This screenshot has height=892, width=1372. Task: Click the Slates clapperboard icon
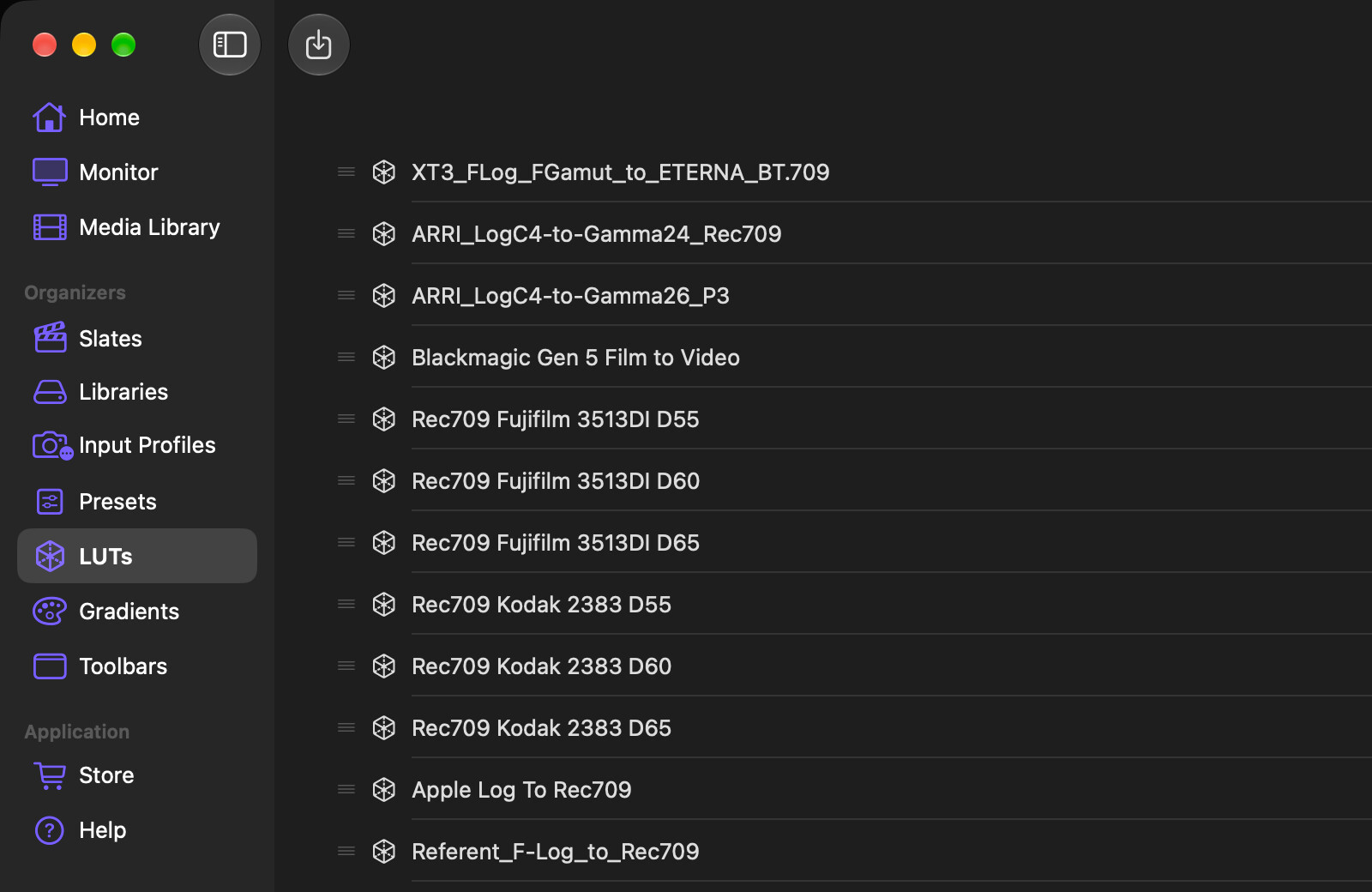(50, 337)
